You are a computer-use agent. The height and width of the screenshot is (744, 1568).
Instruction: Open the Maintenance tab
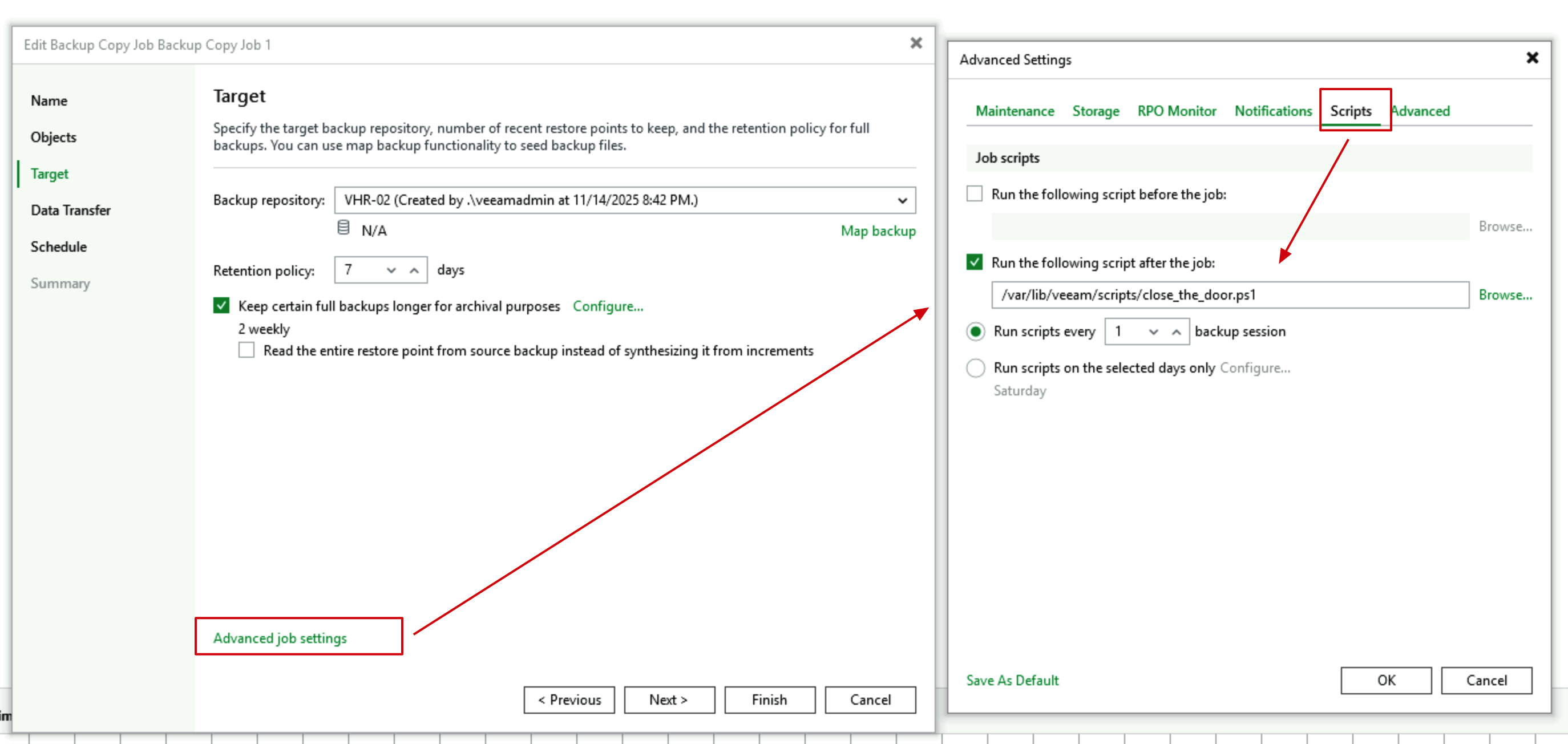tap(1014, 111)
